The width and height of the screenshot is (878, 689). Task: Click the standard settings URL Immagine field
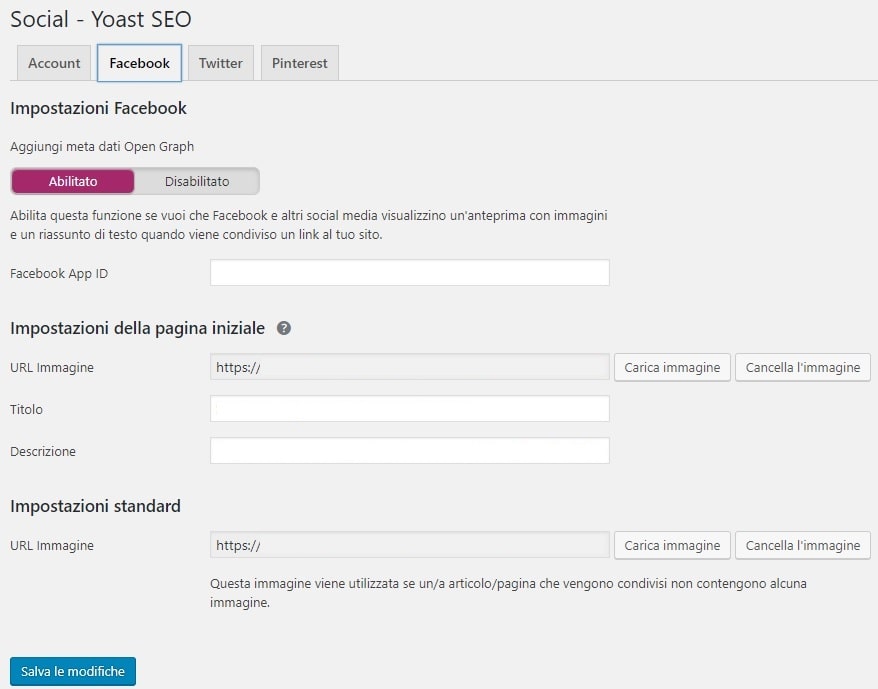pyautogui.click(x=409, y=545)
